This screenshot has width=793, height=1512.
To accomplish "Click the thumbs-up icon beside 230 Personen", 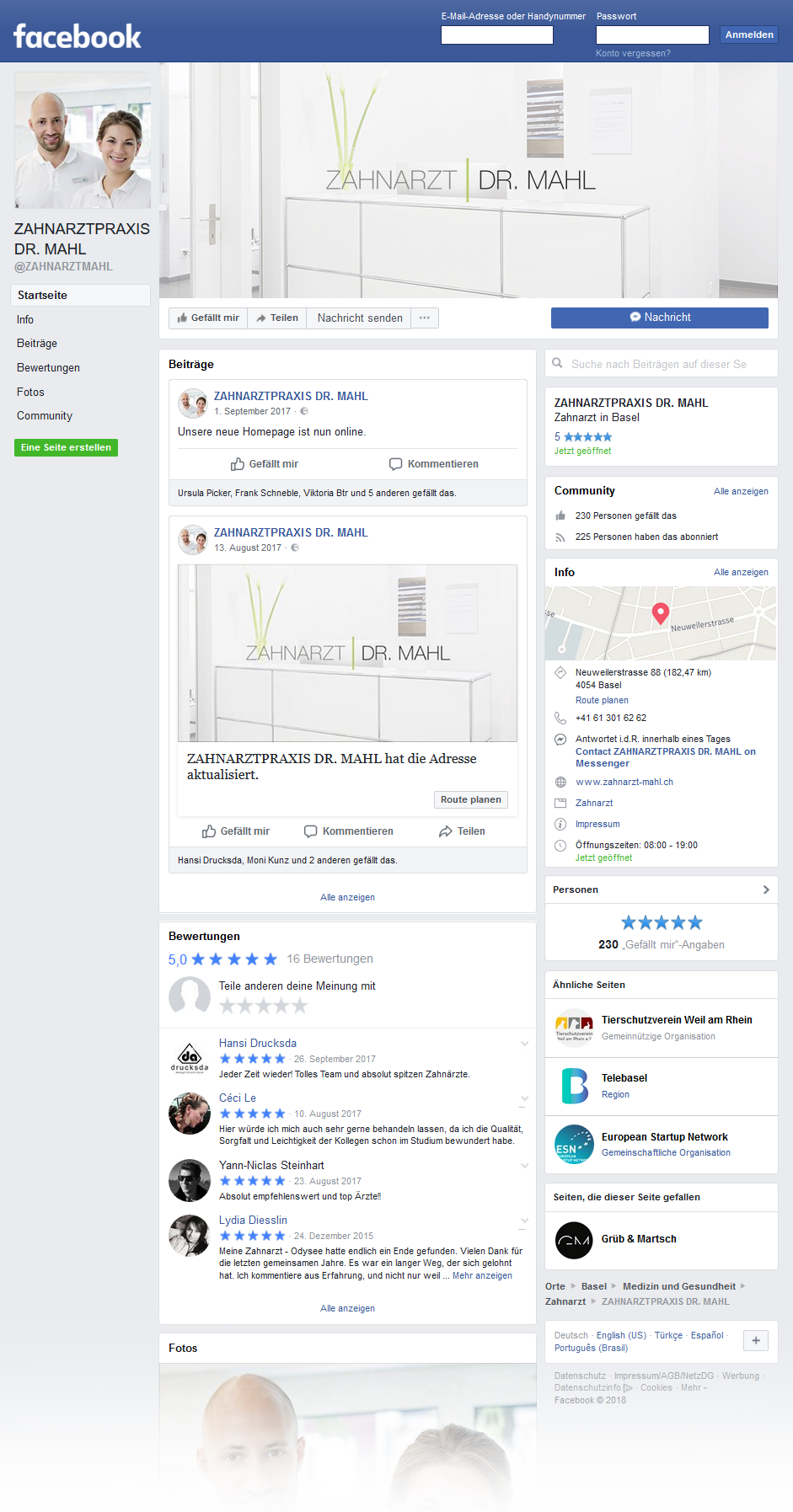I will [x=560, y=516].
